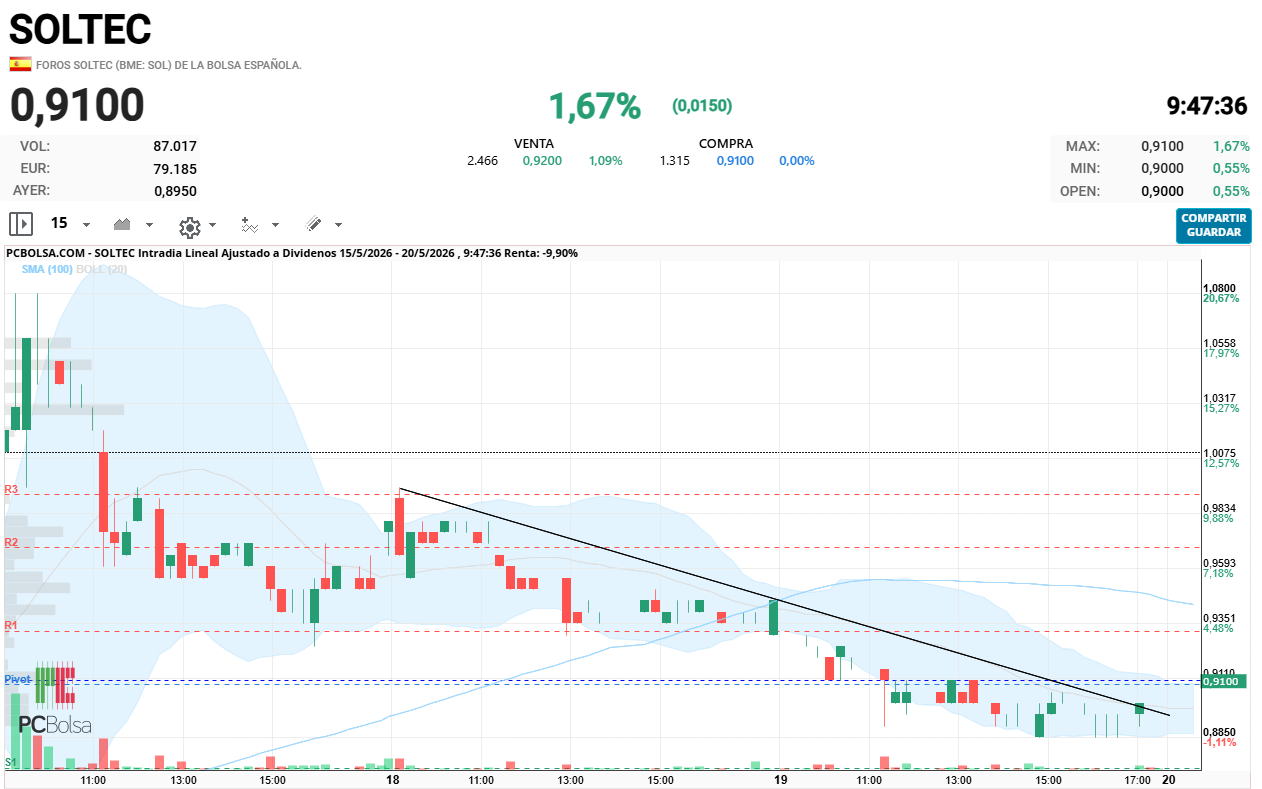The image size is (1262, 789).
Task: Expand the indicators dropdown arrow
Action: pos(276,225)
